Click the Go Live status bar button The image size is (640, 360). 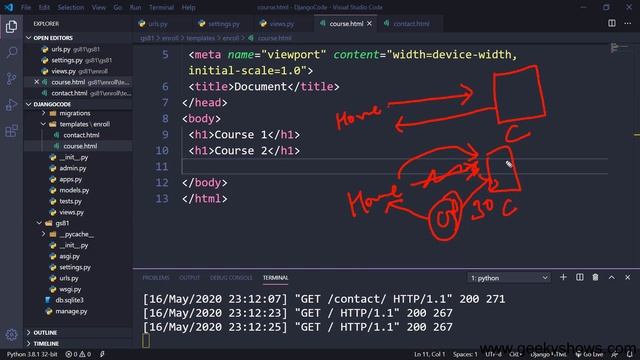click(x=589, y=354)
